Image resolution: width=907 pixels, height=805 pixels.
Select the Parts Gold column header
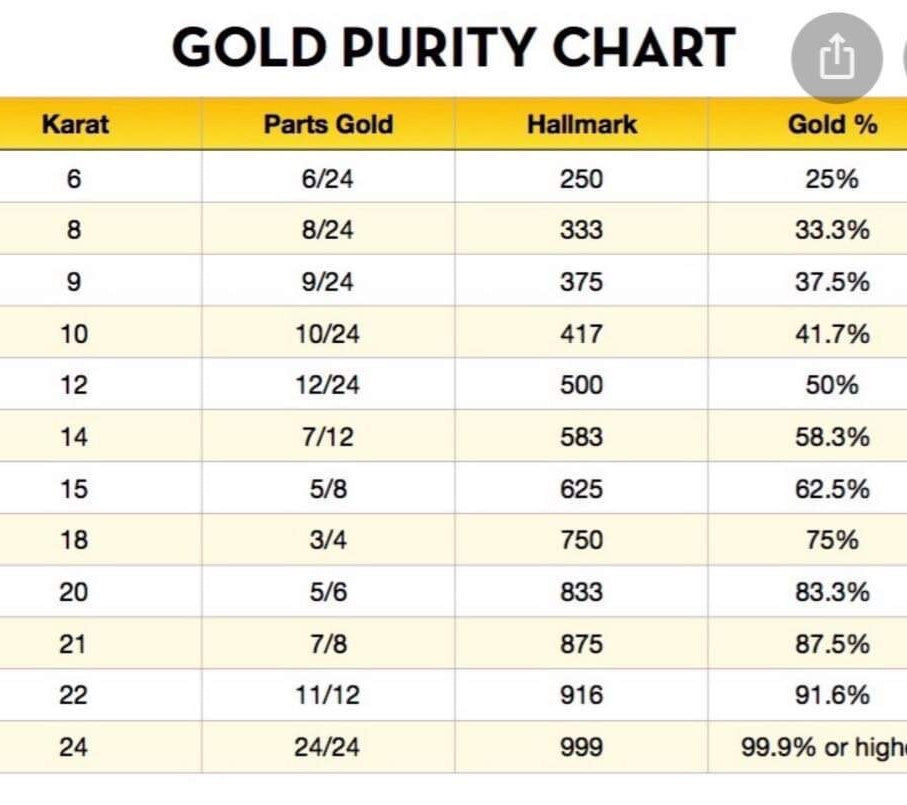pos(328,125)
